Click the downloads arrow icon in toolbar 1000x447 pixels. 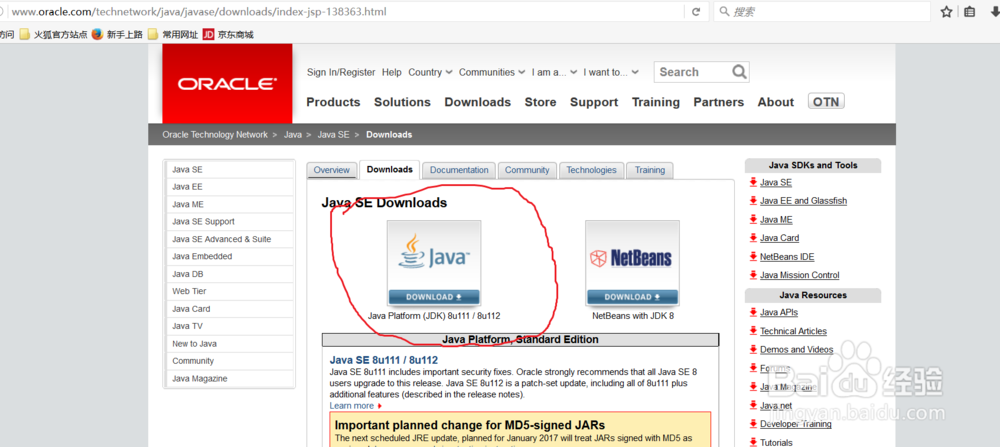pyautogui.click(x=995, y=11)
